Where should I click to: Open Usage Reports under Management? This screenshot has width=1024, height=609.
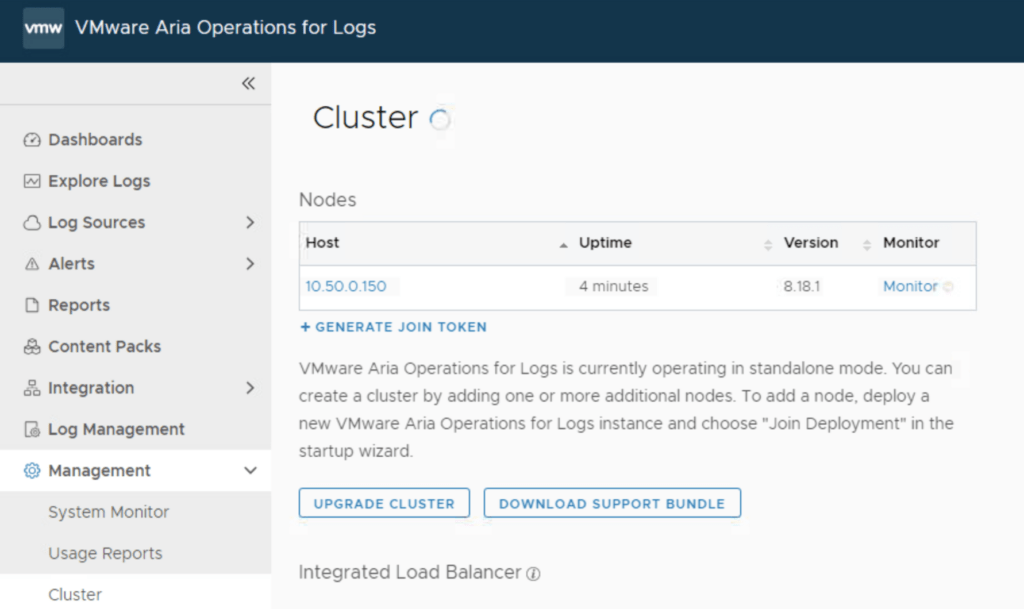coord(105,553)
